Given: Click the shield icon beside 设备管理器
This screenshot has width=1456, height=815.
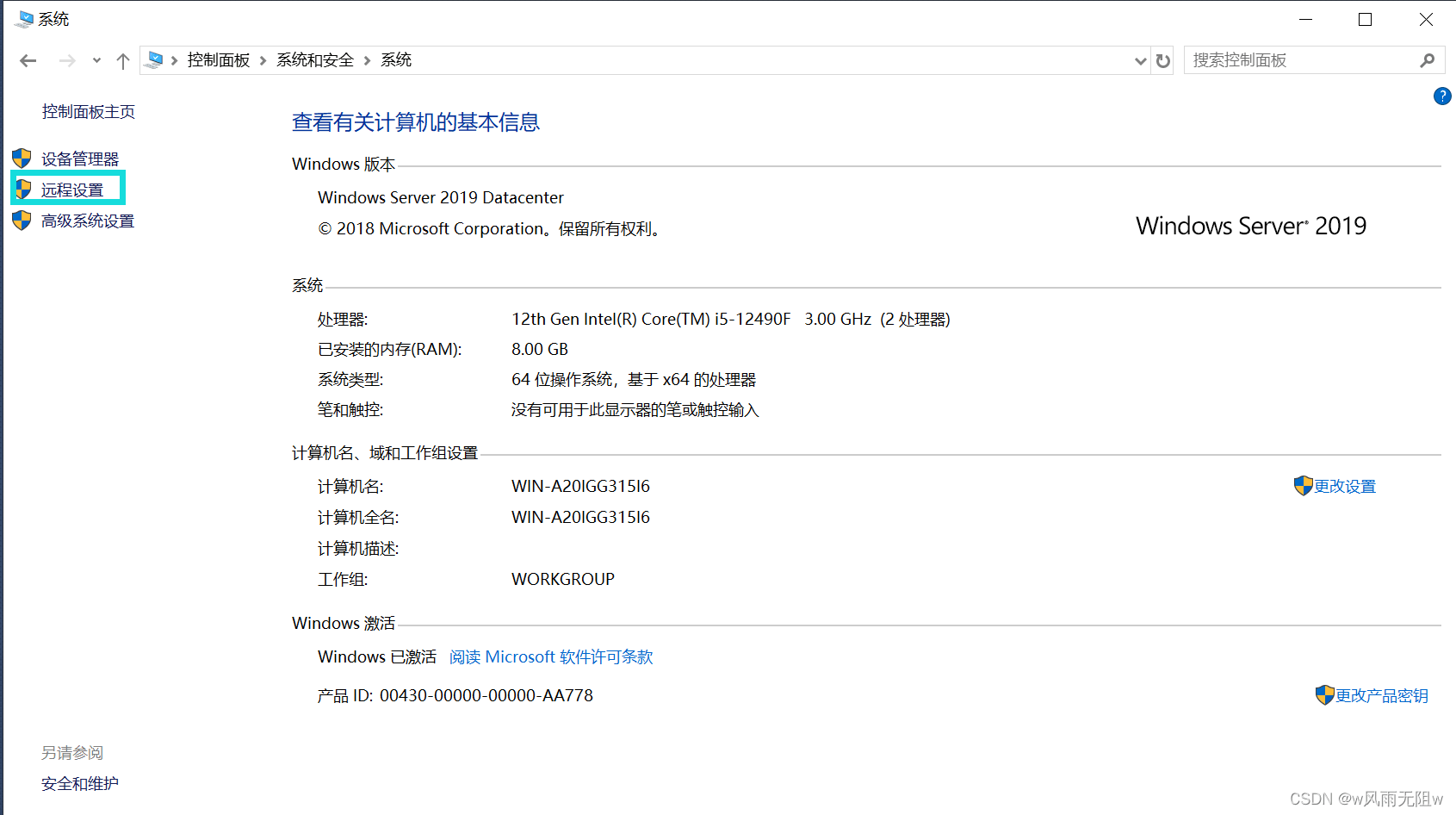Looking at the screenshot, I should pyautogui.click(x=22, y=159).
